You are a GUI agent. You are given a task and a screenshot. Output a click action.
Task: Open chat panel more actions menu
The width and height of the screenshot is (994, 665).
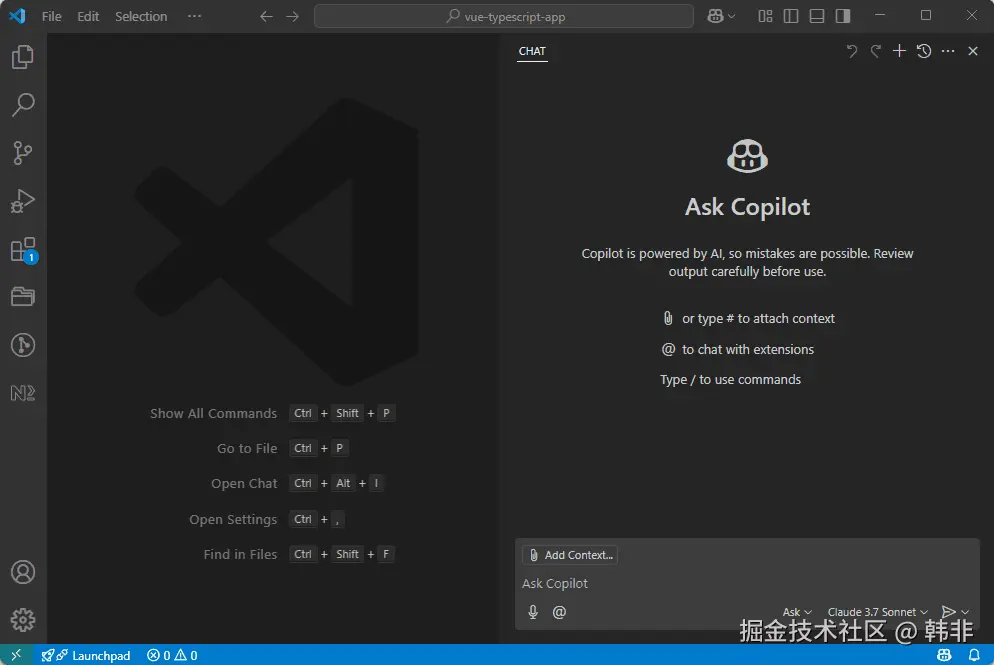point(948,51)
